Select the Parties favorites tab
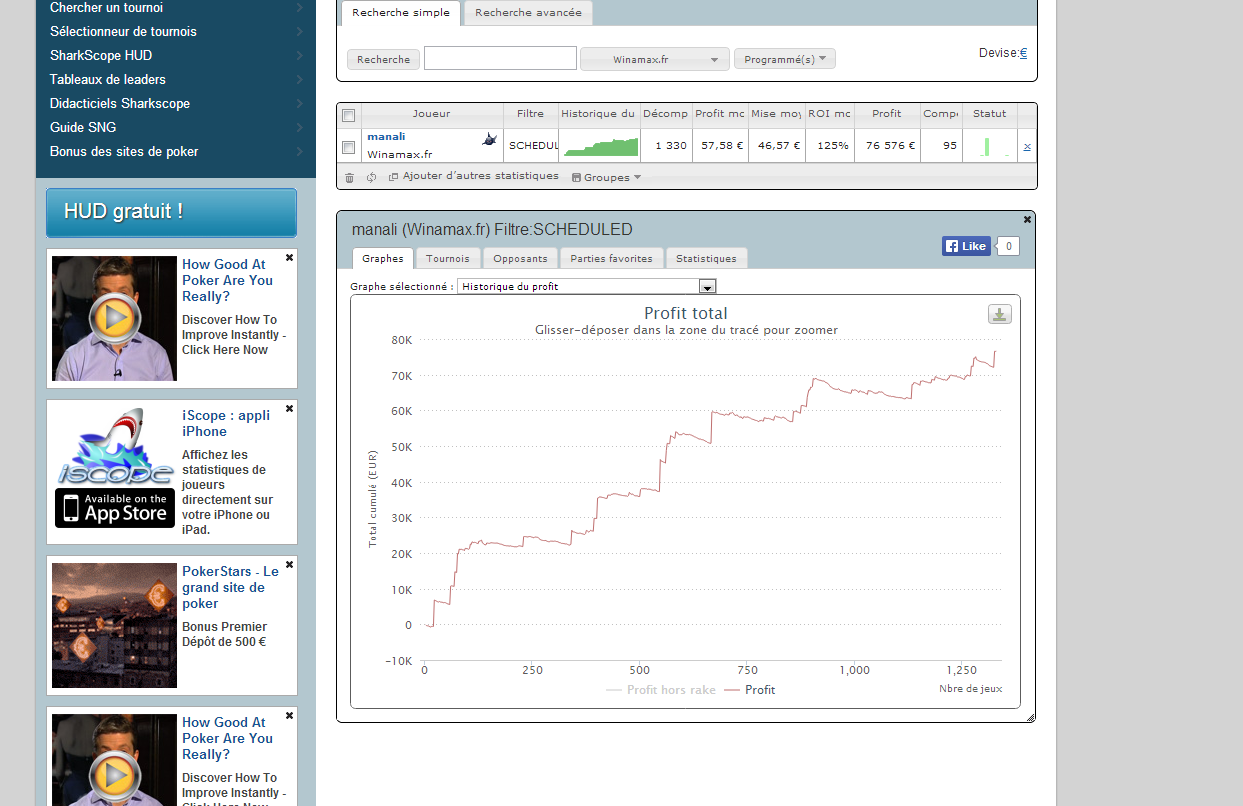 point(612,258)
